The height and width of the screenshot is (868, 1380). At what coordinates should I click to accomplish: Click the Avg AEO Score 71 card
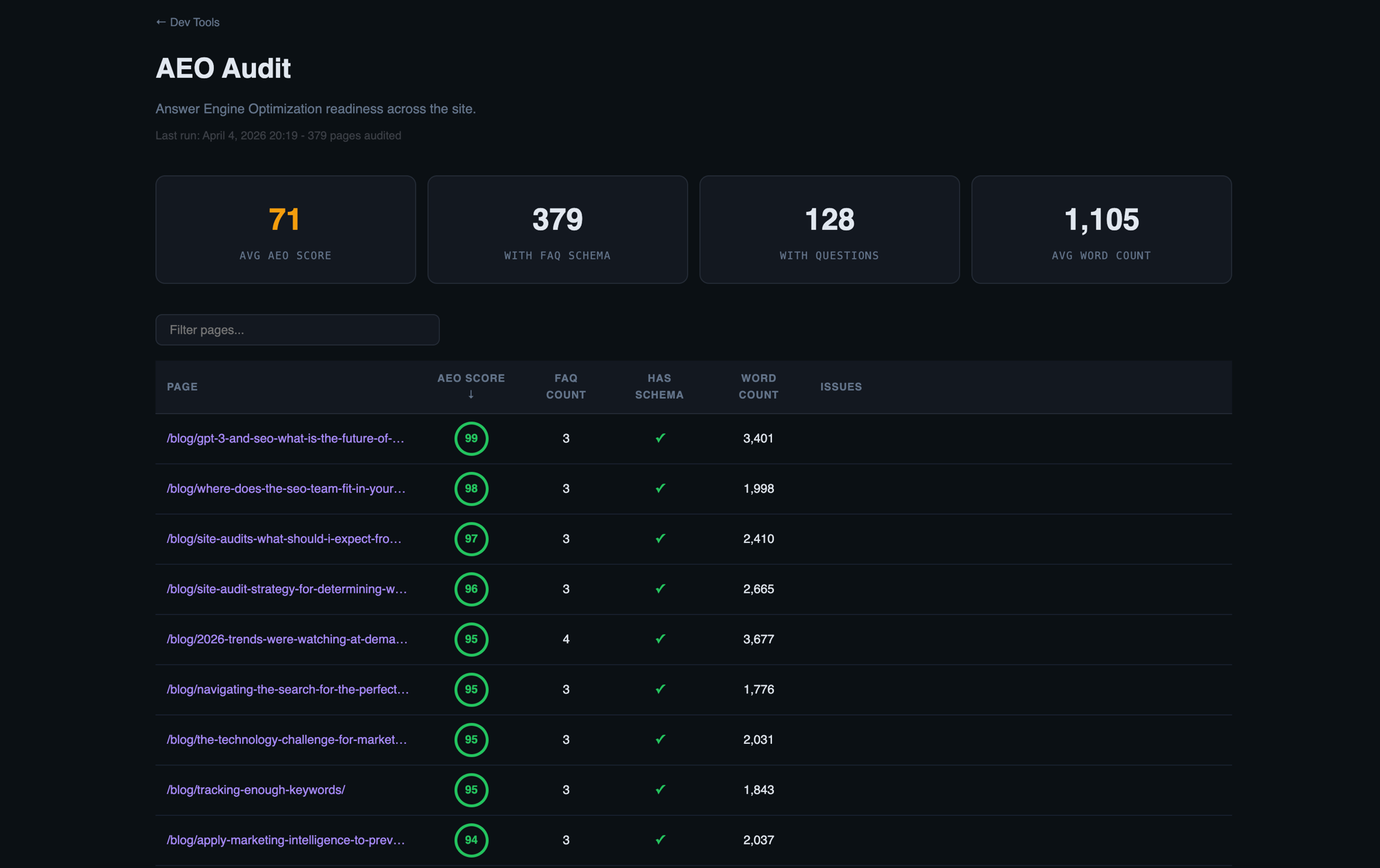point(285,229)
